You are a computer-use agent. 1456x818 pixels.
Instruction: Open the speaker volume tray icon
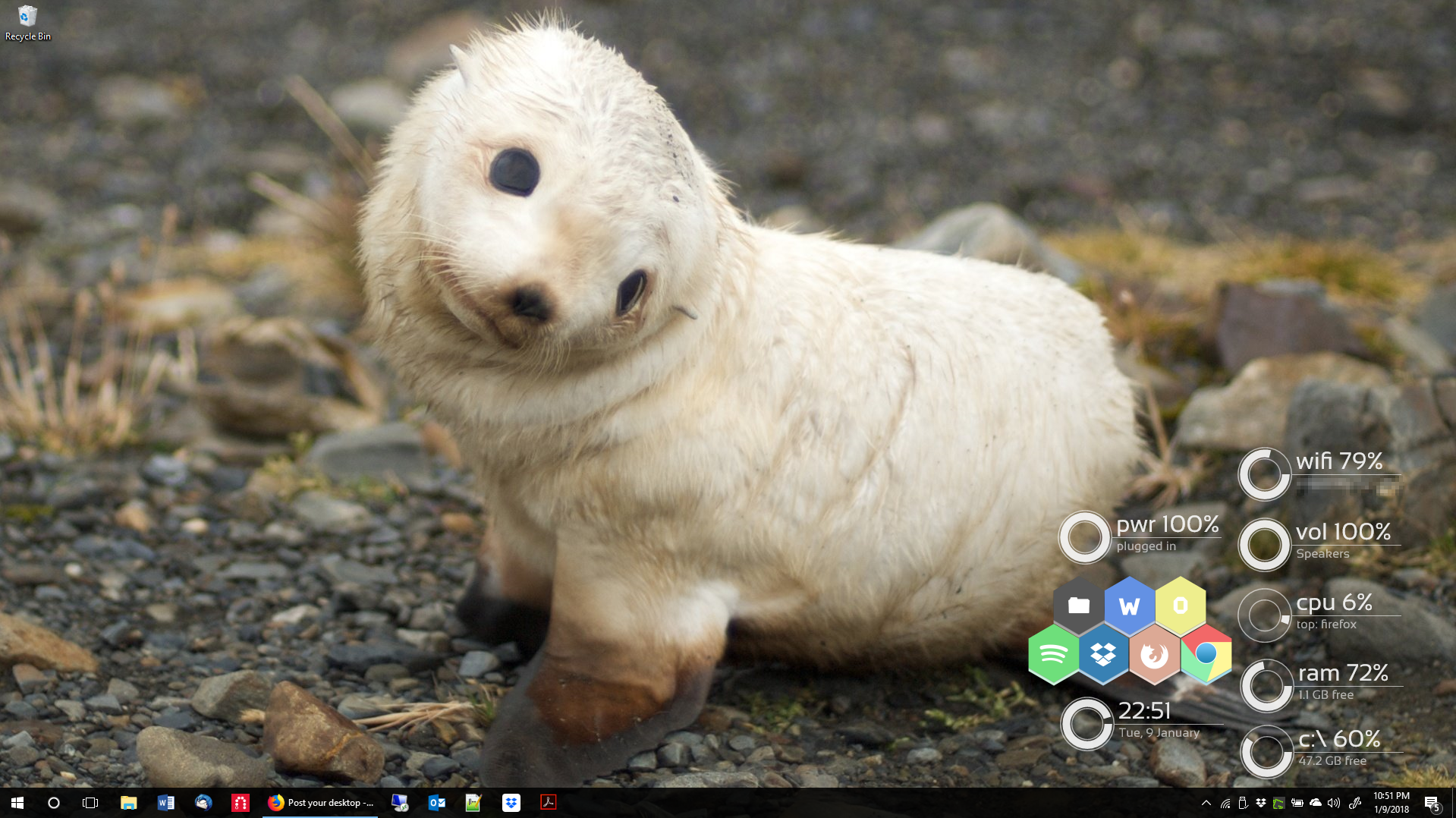[x=1334, y=803]
